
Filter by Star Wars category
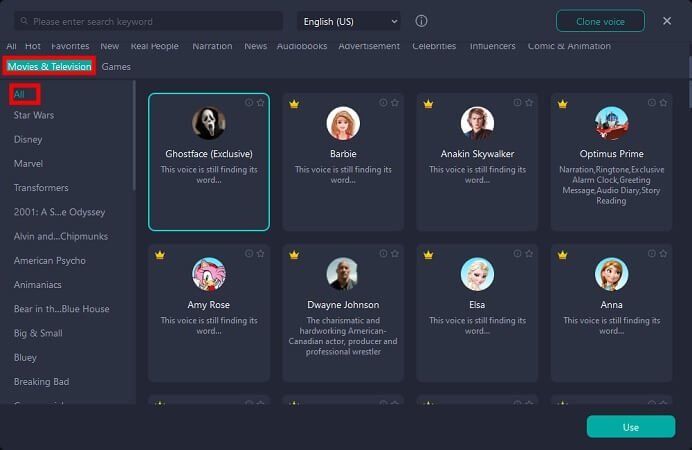click(34, 115)
